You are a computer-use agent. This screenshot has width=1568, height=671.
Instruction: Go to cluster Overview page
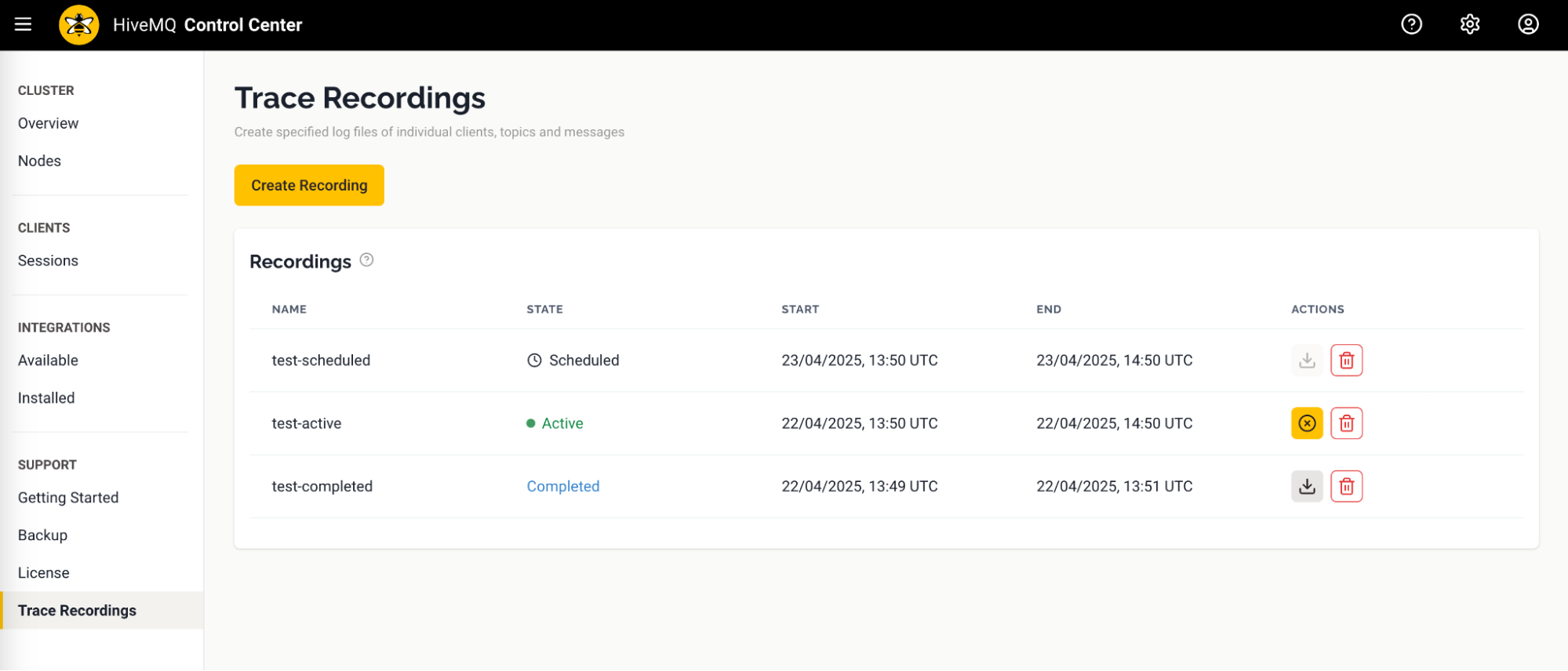[x=48, y=123]
